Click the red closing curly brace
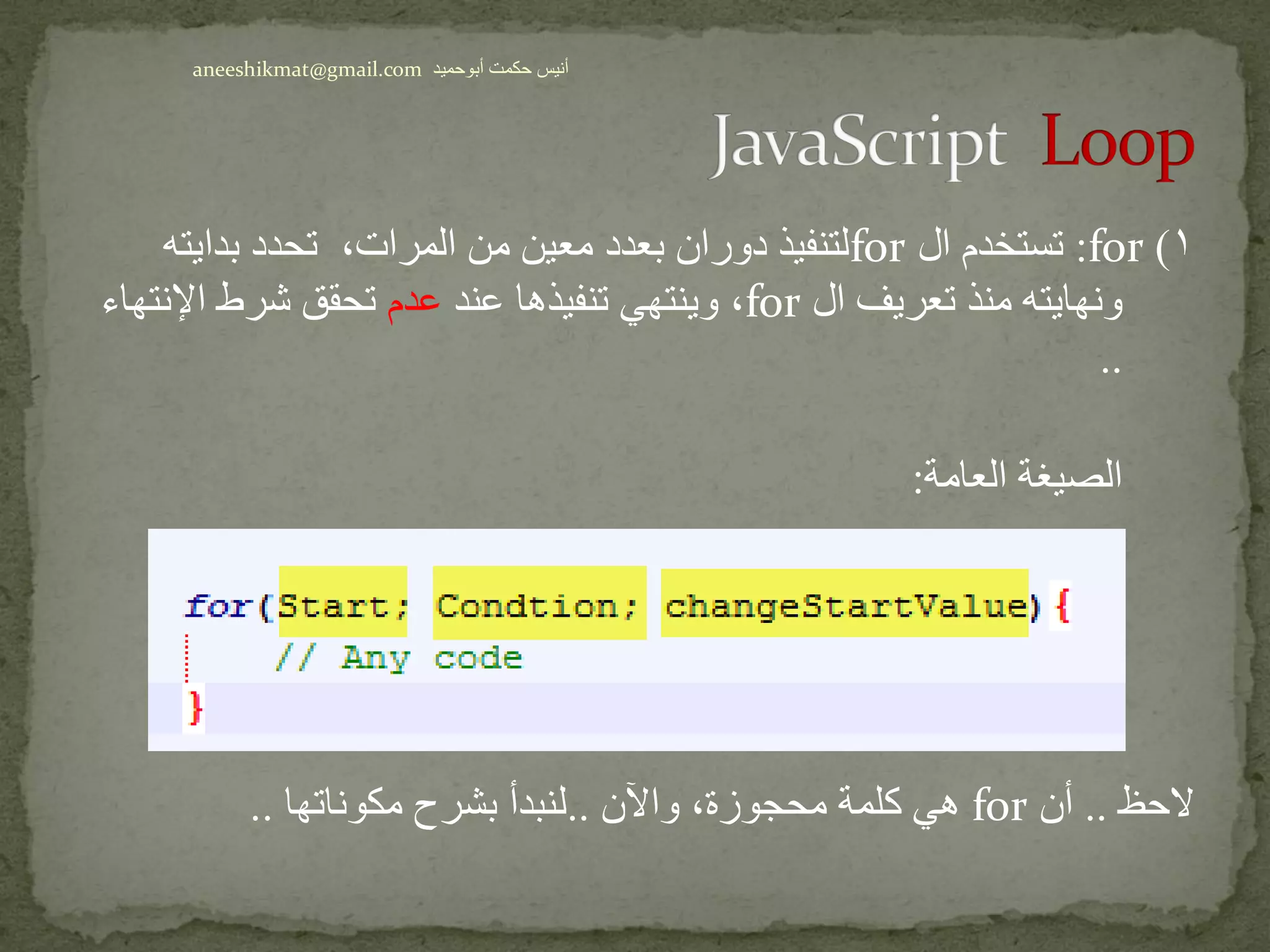The height and width of the screenshot is (952, 1270). tap(195, 707)
